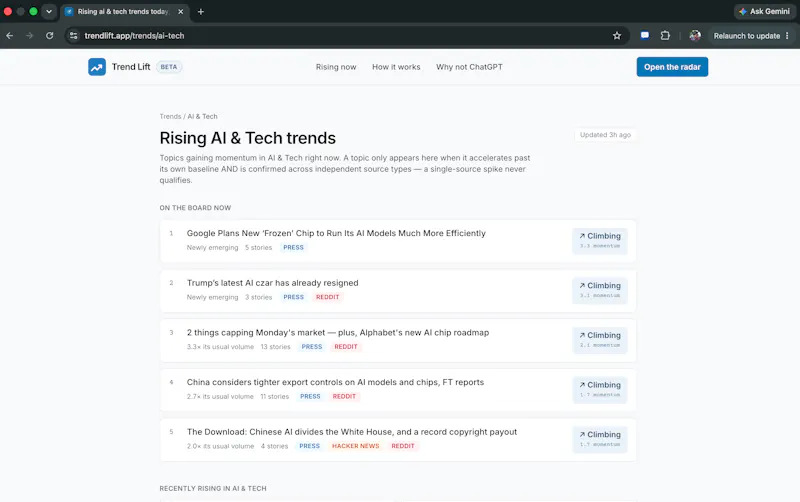Click ON THE BOARD NOW section label
The height and width of the screenshot is (502, 800).
(195, 208)
